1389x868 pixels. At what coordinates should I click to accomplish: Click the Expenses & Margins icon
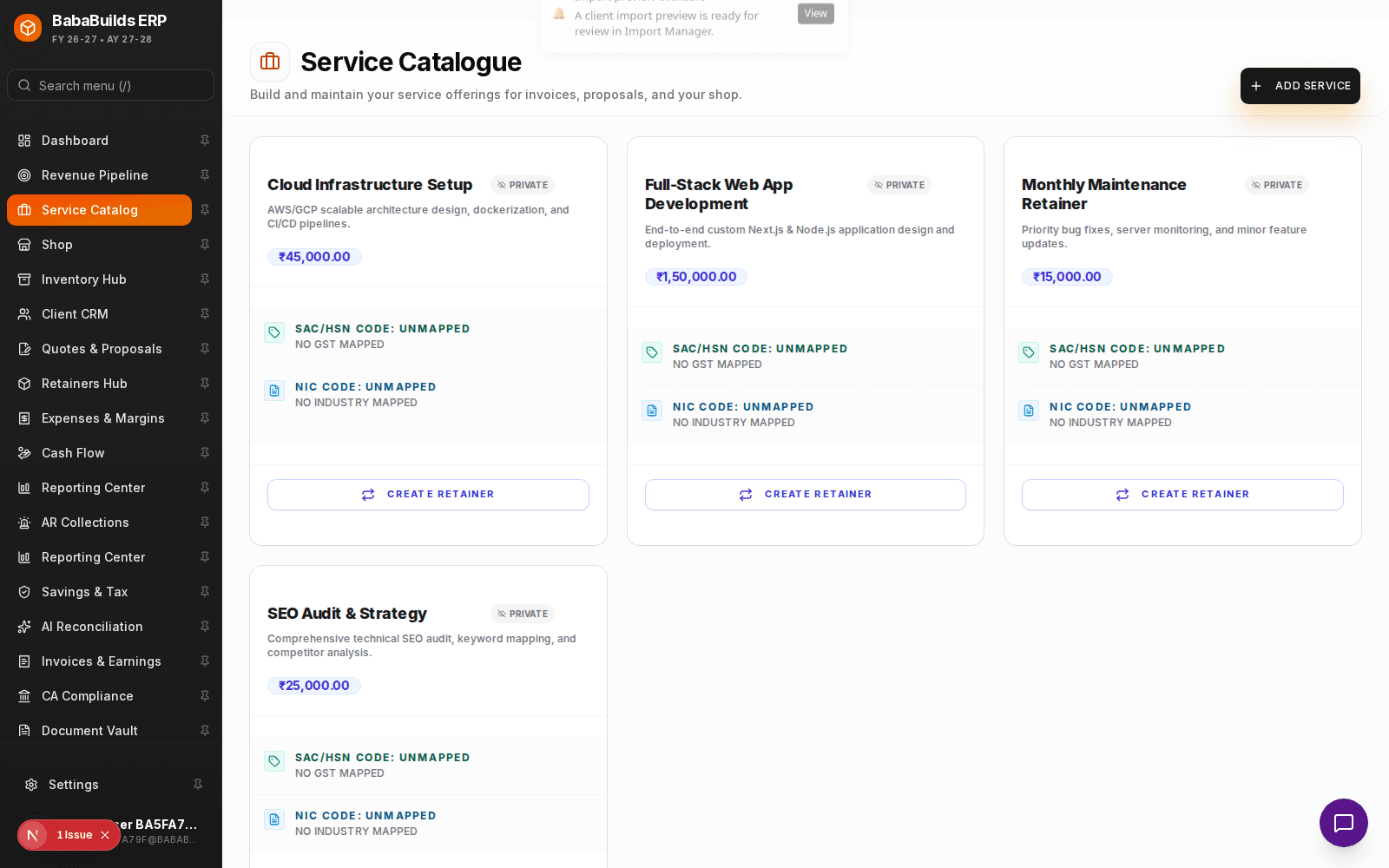24,418
